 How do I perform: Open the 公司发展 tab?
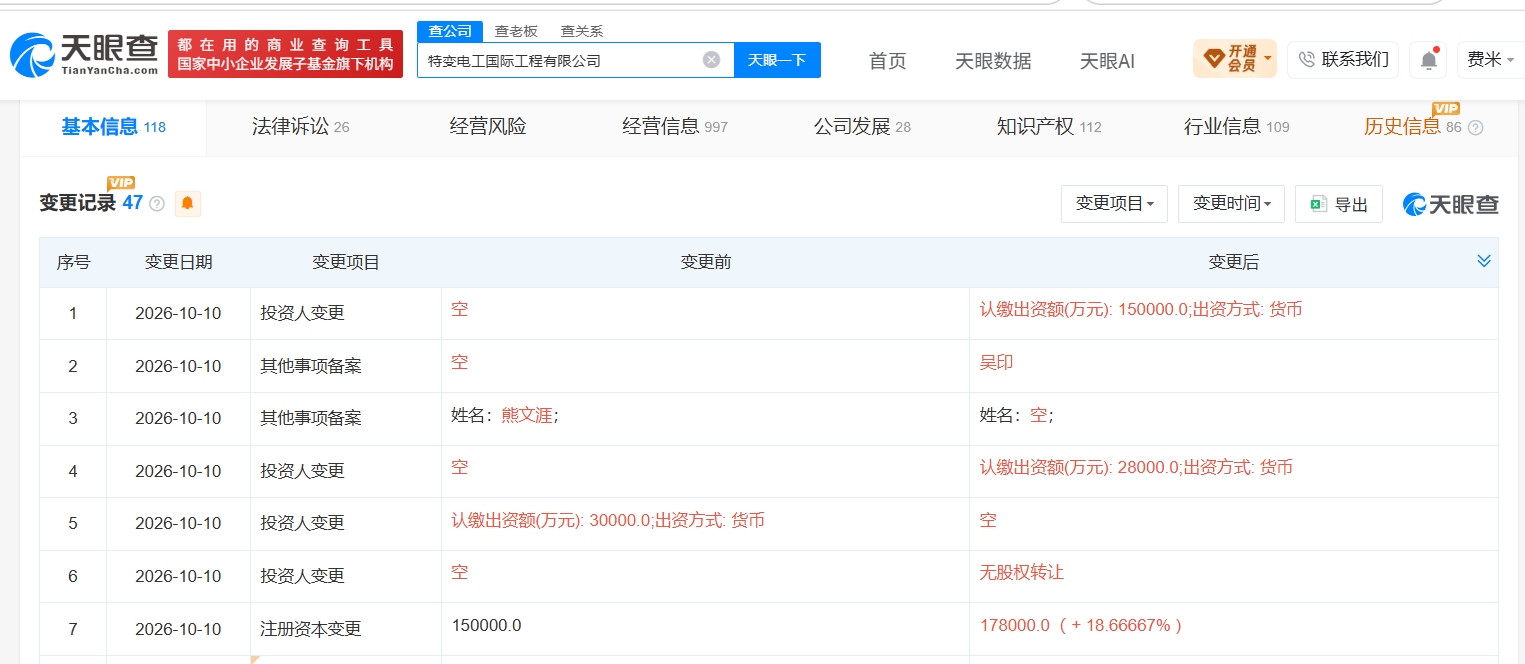tap(862, 127)
